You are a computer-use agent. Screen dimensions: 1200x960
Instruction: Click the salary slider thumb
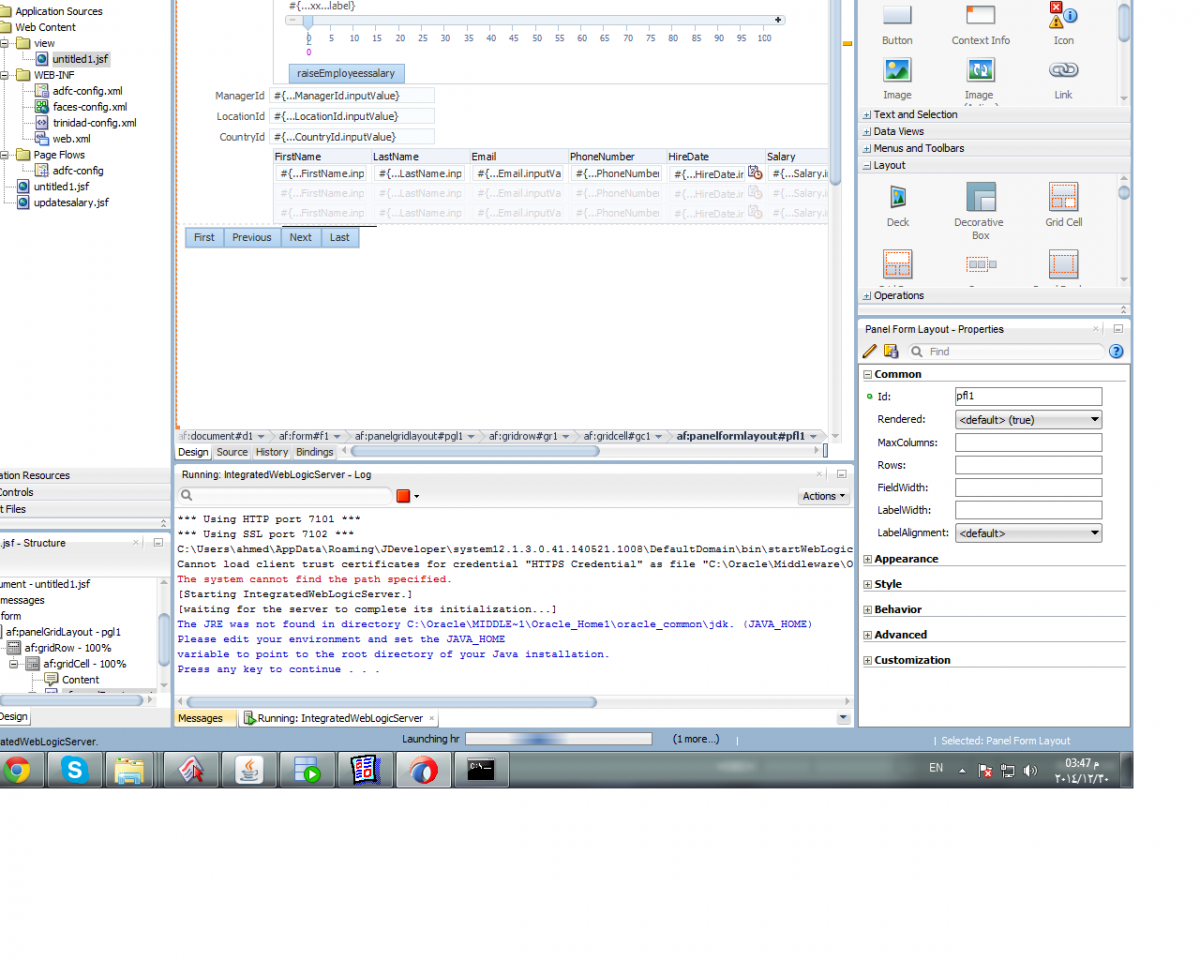[308, 21]
